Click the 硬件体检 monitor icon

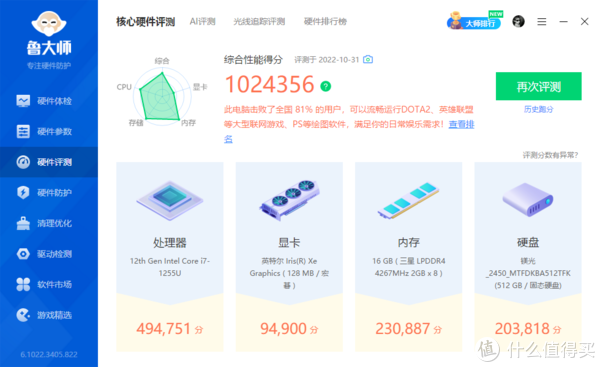23,101
